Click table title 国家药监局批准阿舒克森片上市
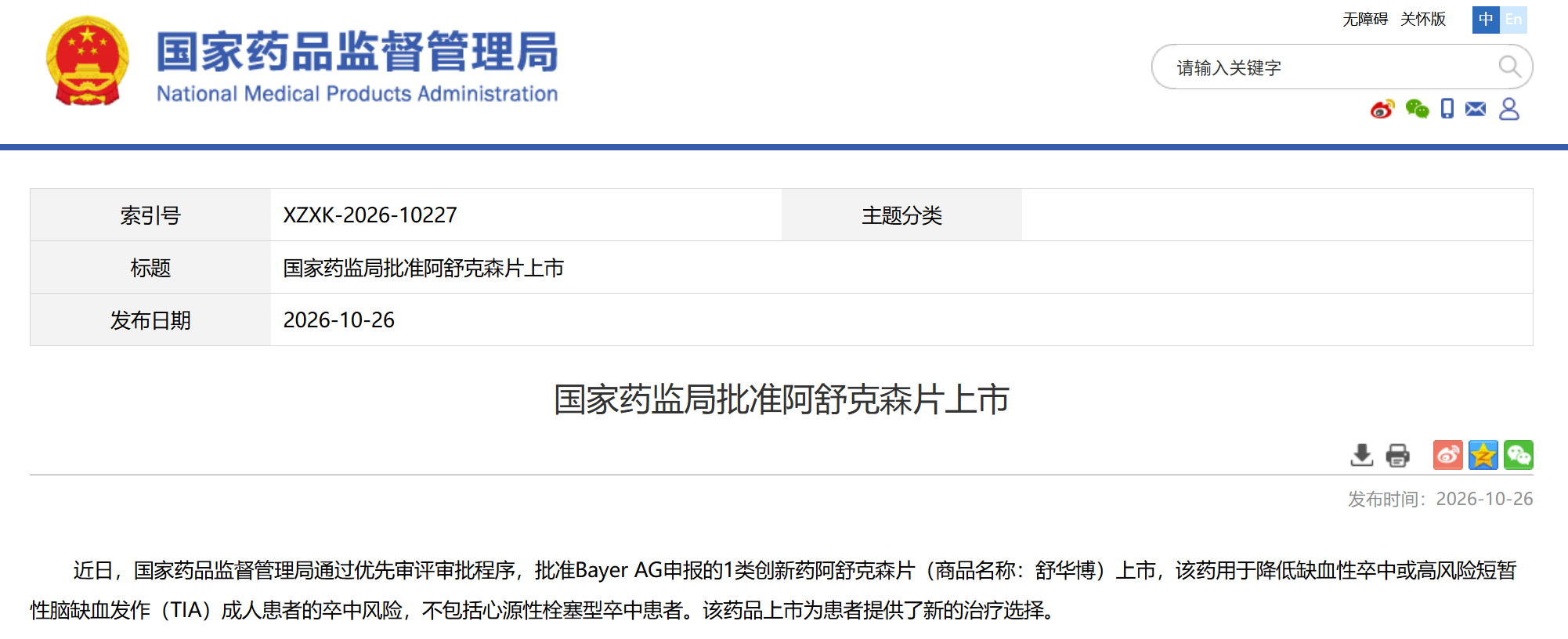Image resolution: width=1568 pixels, height=639 pixels. pyautogui.click(x=423, y=268)
